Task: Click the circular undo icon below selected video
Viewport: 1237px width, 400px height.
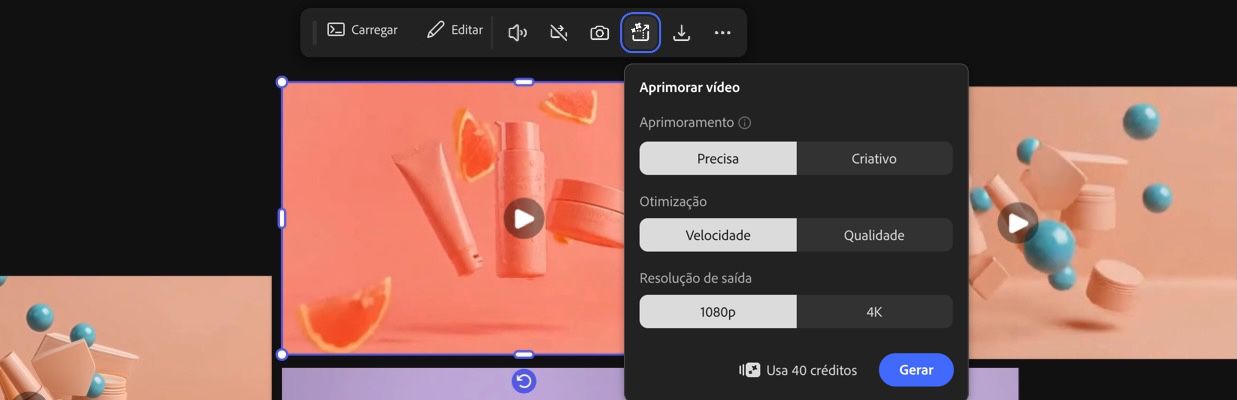Action: click(x=523, y=380)
